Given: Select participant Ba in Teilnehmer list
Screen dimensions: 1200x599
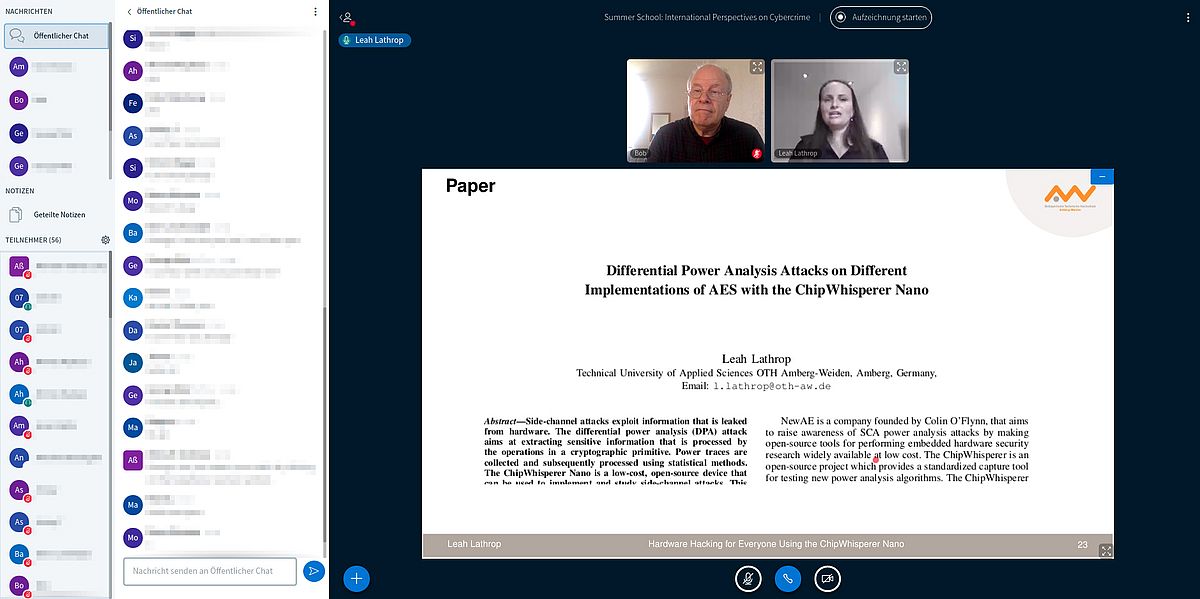Looking at the screenshot, I should tap(55, 553).
